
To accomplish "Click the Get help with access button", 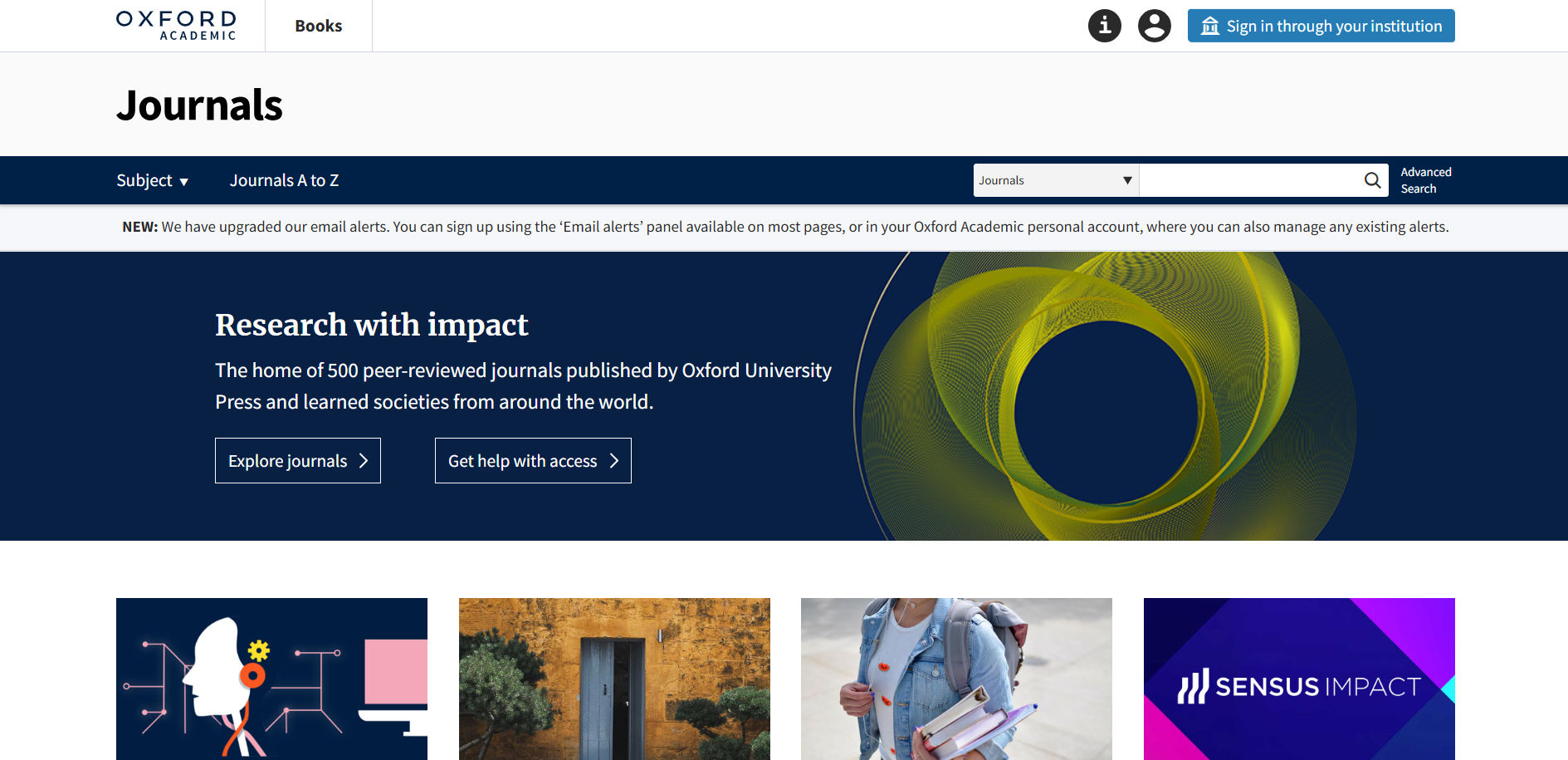I will (x=533, y=460).
